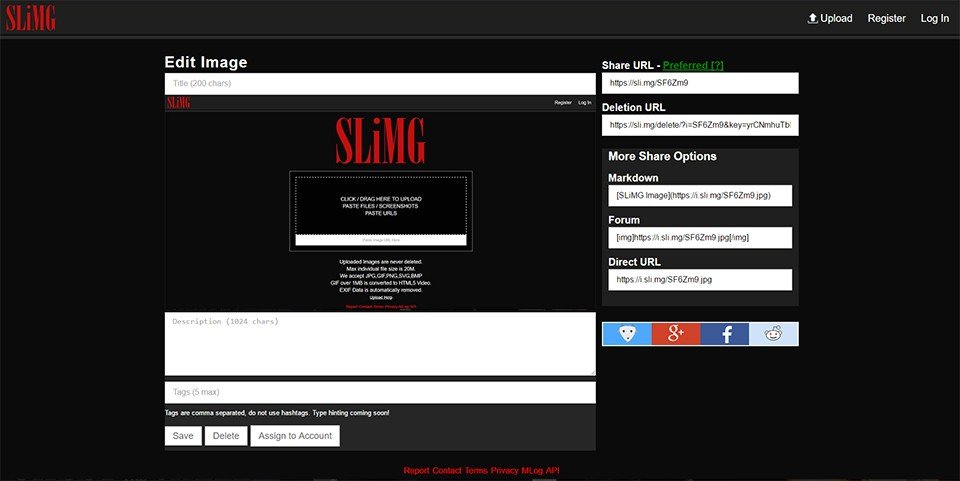Select the Markdown code field

pyautogui.click(x=700, y=195)
